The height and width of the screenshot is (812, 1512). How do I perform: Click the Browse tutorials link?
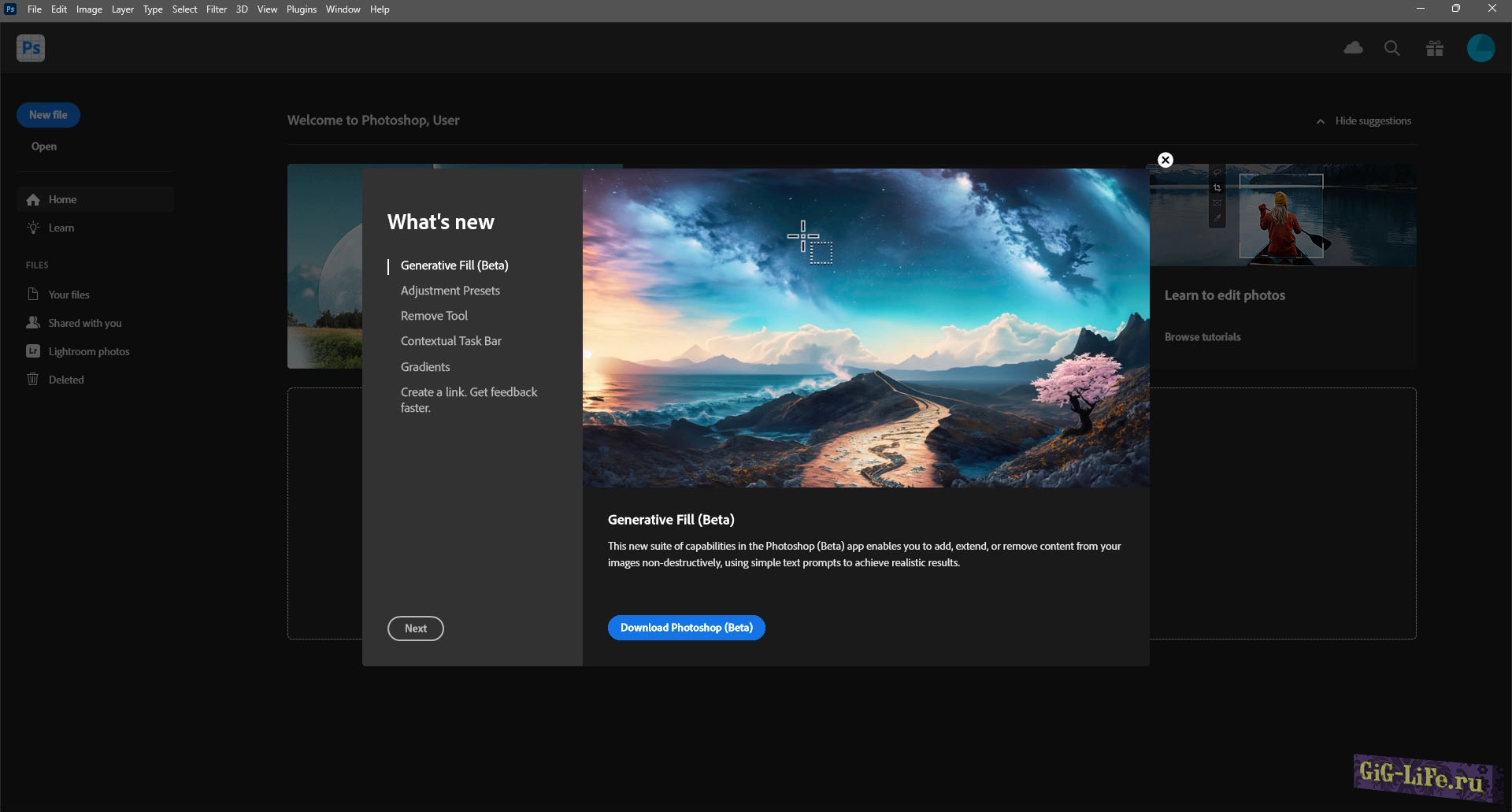tap(1203, 337)
